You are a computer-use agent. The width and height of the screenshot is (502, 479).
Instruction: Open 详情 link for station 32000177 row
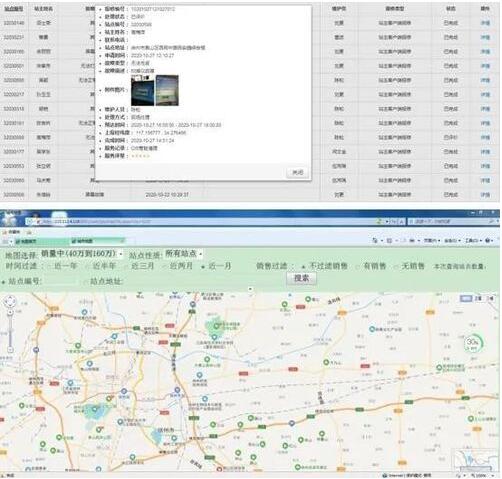click(485, 152)
